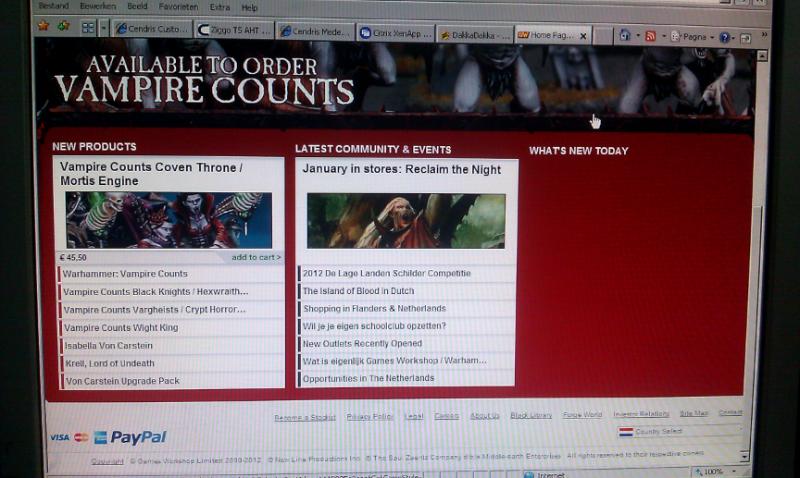
Task: Click the Reclaim the Night vampire image
Action: coord(406,221)
